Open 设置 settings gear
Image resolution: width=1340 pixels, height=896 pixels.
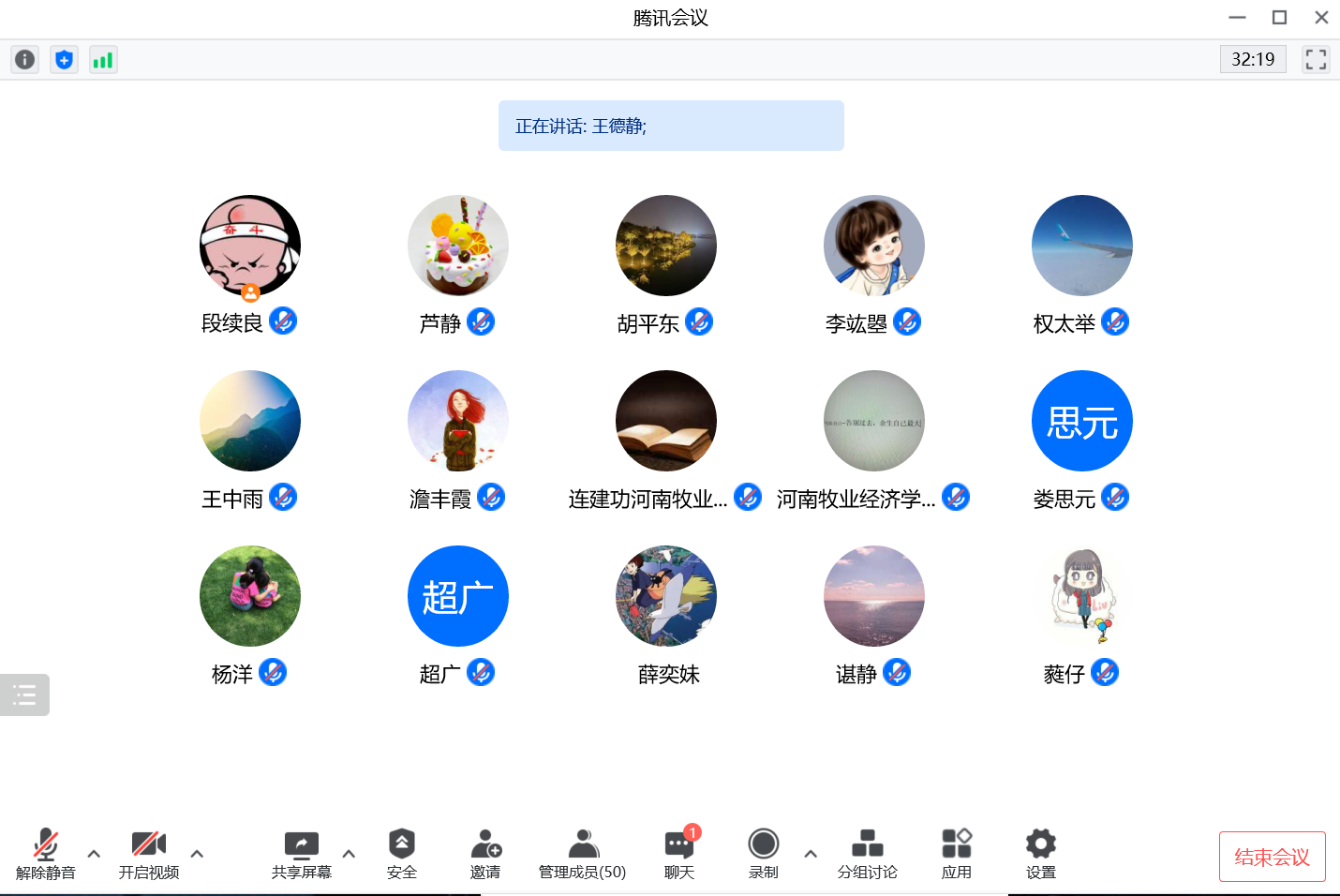click(1040, 854)
